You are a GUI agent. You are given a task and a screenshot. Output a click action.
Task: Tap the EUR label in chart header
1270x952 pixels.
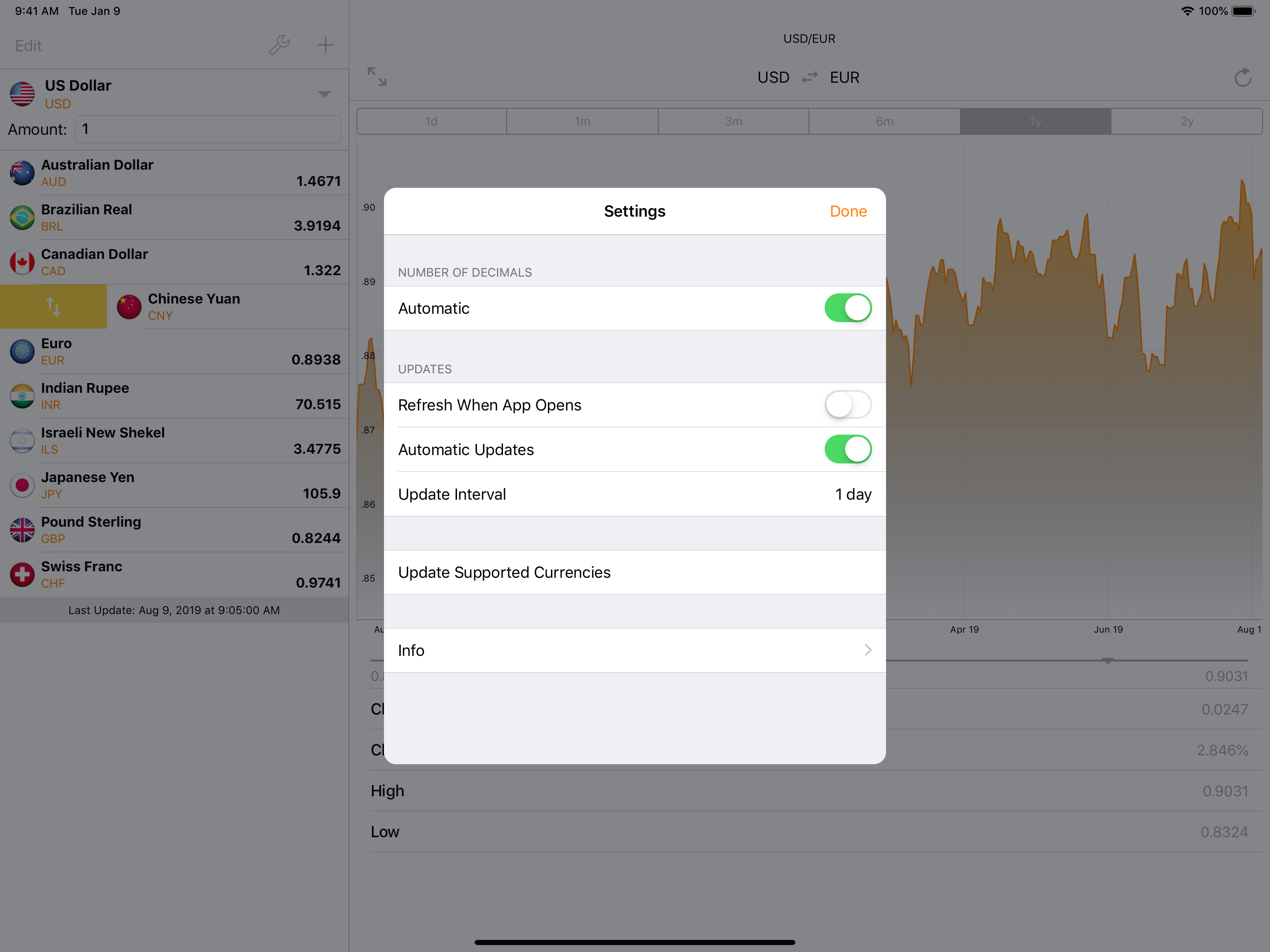[x=844, y=77]
